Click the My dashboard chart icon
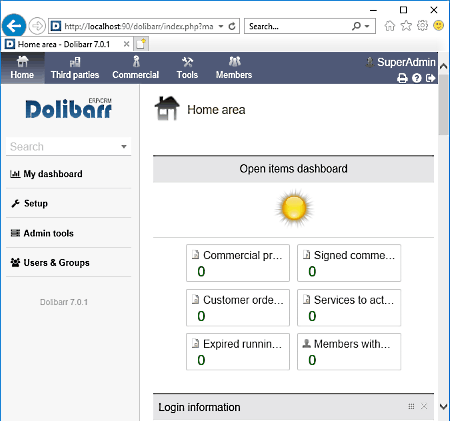The height and width of the screenshot is (421, 450). point(15,174)
